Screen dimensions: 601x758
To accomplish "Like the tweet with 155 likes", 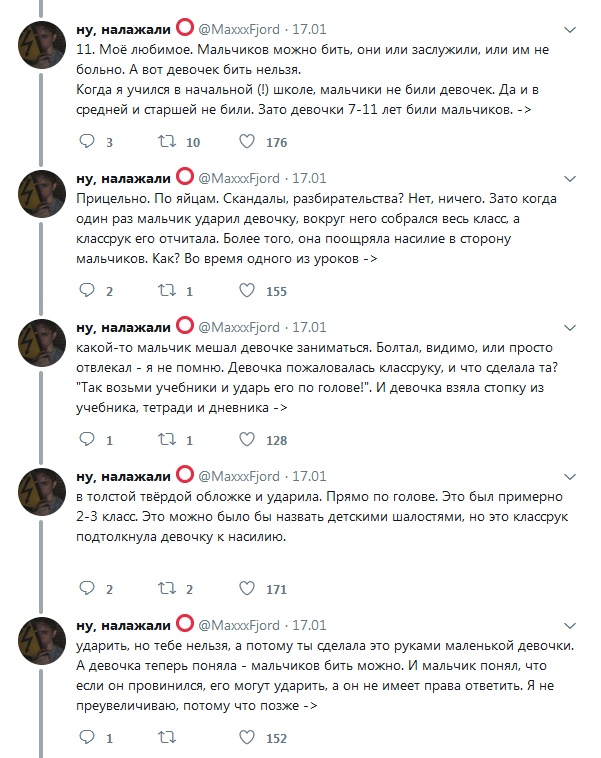I will tap(247, 290).
